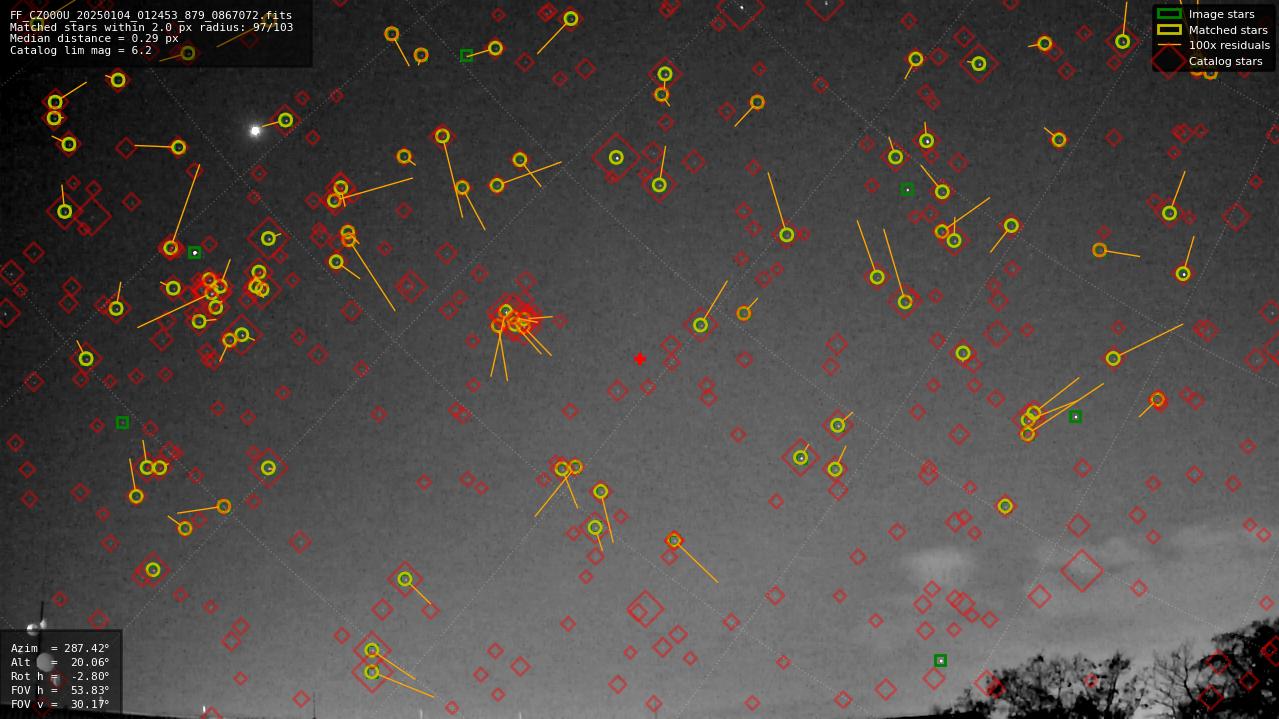Click the orange 100x residuals legend line

pos(1168,45)
